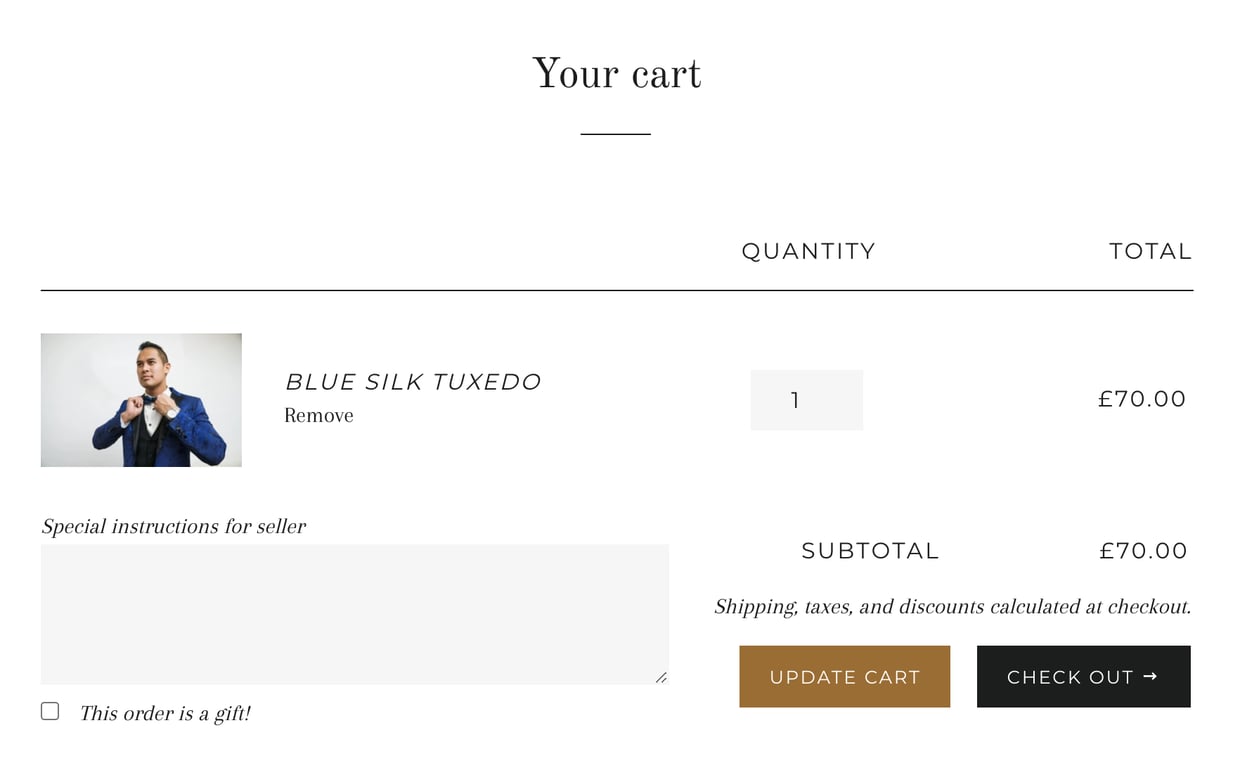1240x768 pixels.
Task: Click the shipping and taxes checkout note
Action: pyautogui.click(x=952, y=606)
